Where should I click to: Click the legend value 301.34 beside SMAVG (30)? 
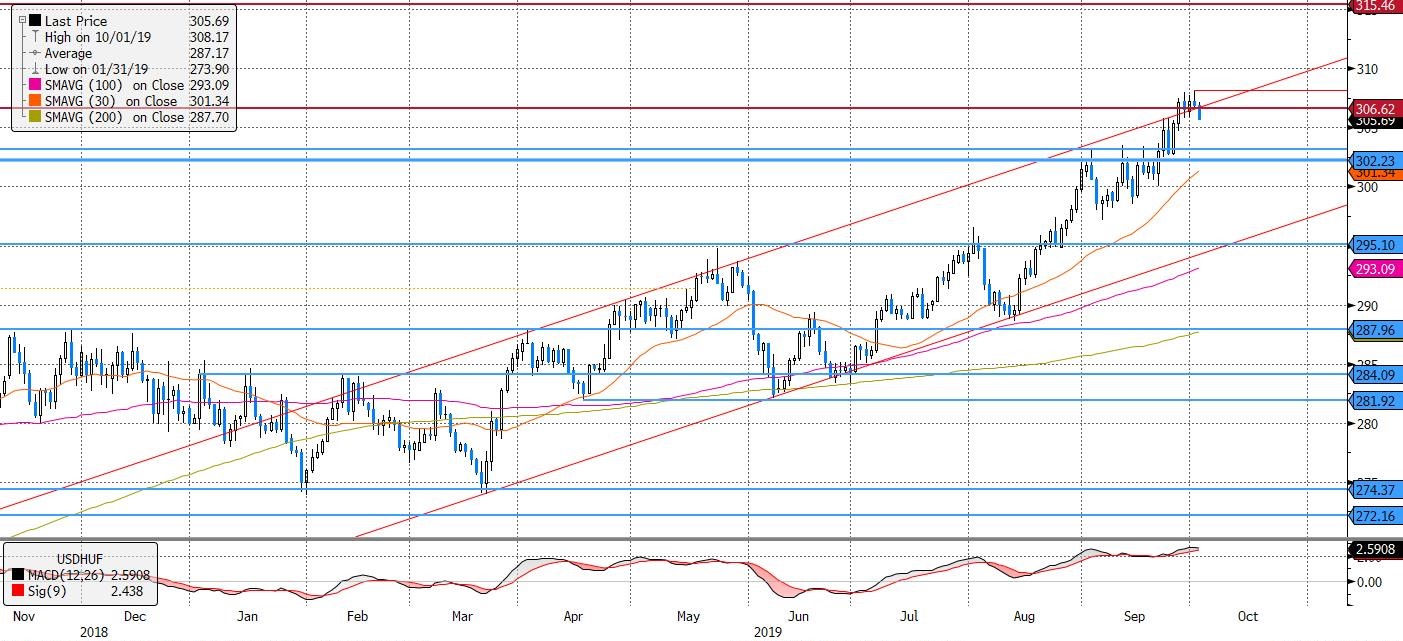tap(208, 101)
